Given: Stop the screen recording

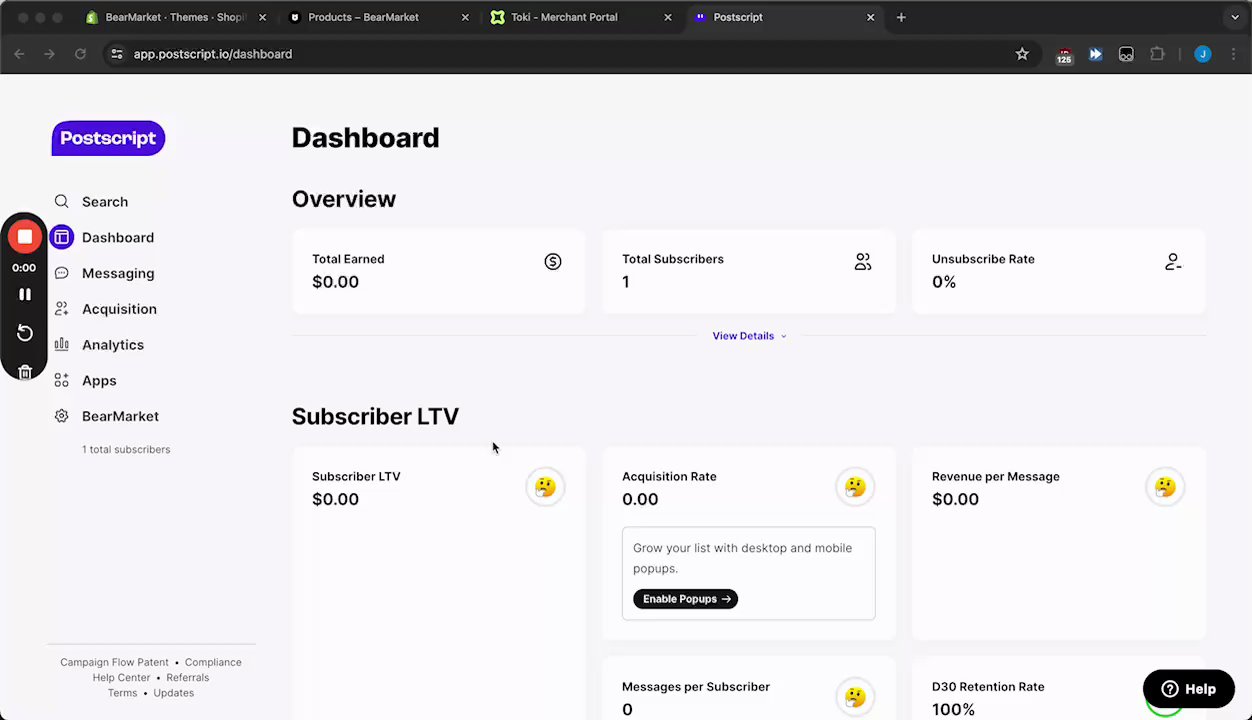Looking at the screenshot, I should click(x=25, y=237).
